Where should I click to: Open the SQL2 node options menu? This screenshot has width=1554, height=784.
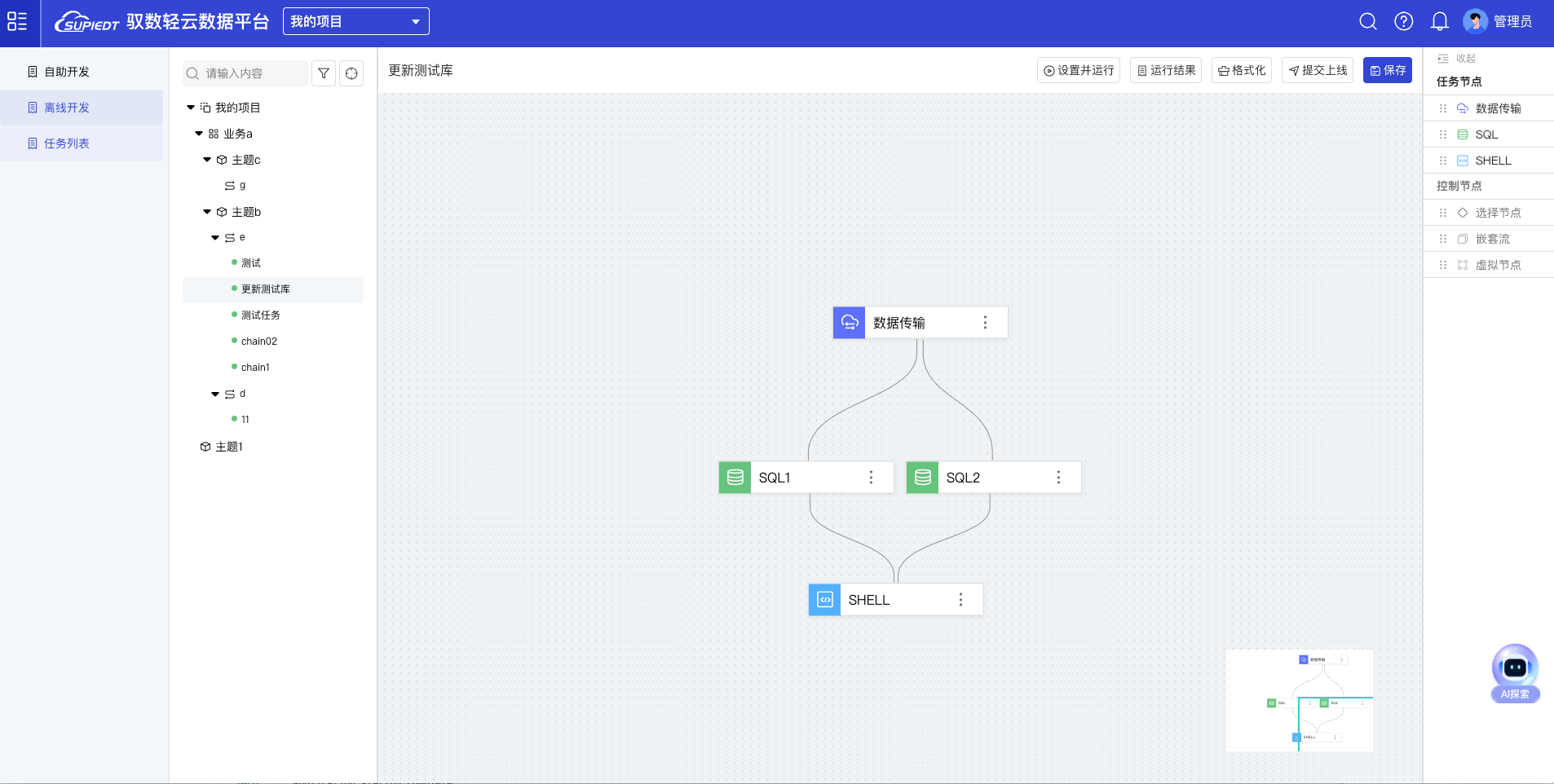point(1058,478)
